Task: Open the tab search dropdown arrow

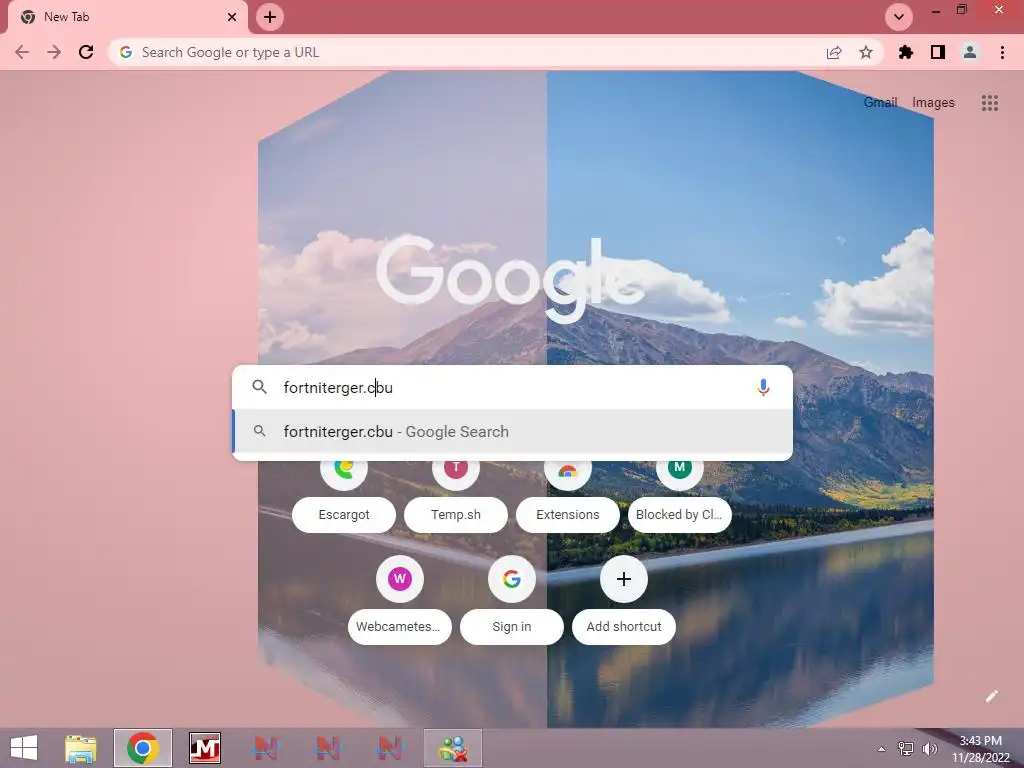Action: click(x=899, y=17)
